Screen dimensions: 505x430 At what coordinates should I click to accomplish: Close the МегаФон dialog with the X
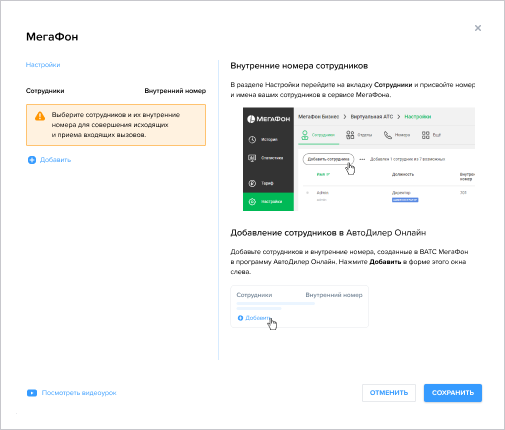[478, 28]
